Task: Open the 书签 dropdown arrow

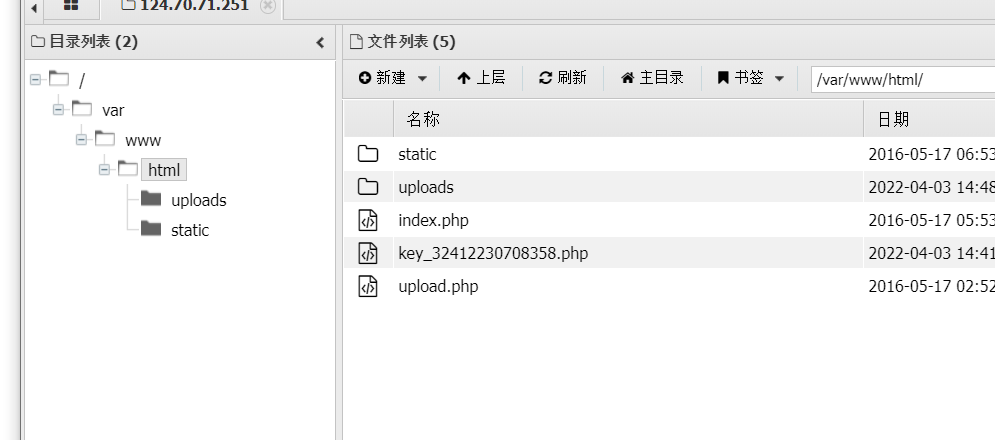Action: click(779, 79)
